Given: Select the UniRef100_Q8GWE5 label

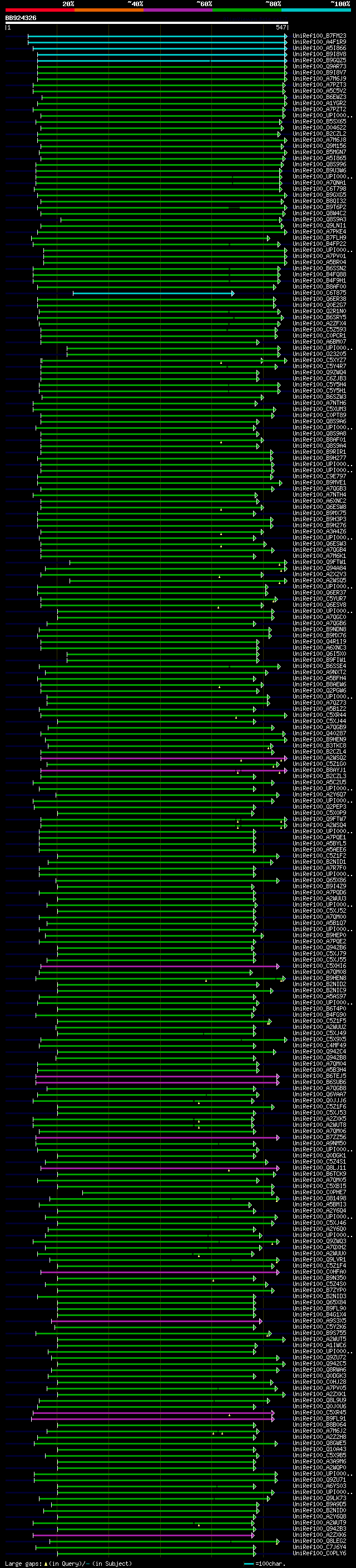Looking at the screenshot, I should coord(319,1443).
